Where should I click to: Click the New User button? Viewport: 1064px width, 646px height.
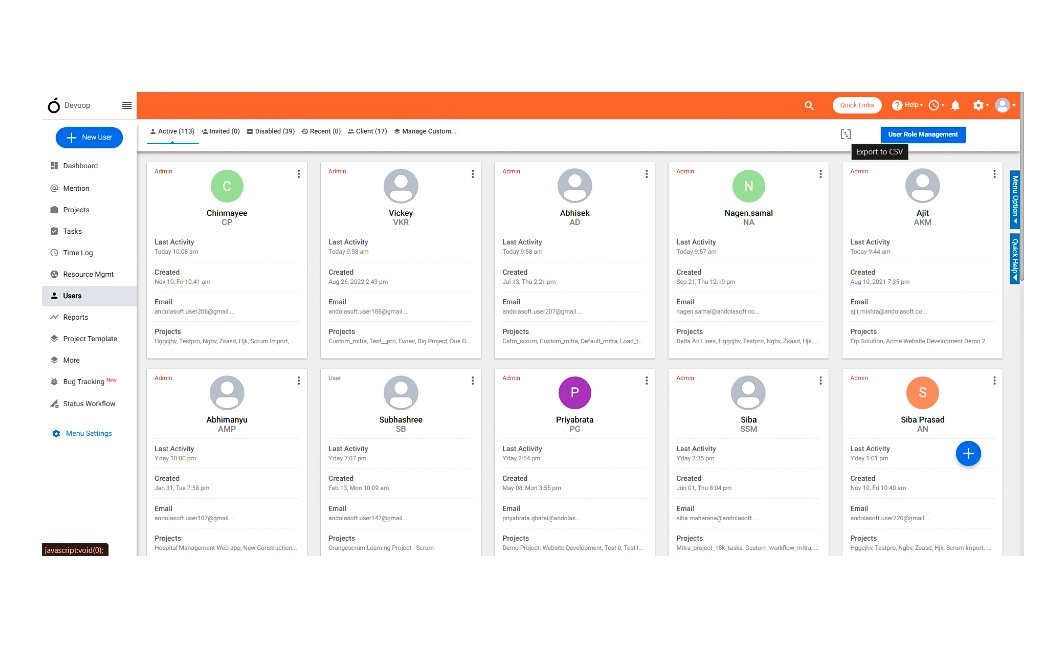point(88,137)
